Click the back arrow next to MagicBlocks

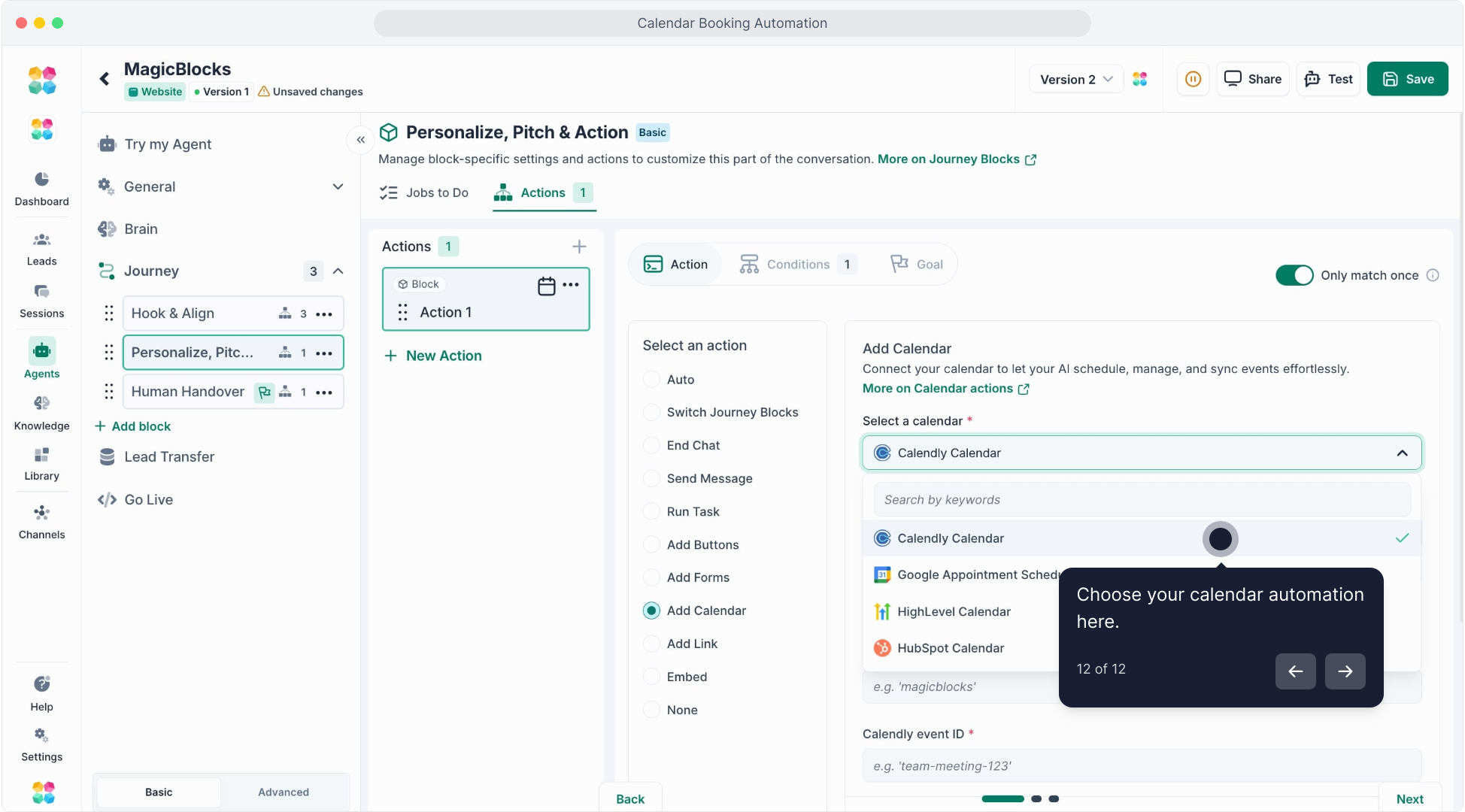tap(105, 78)
